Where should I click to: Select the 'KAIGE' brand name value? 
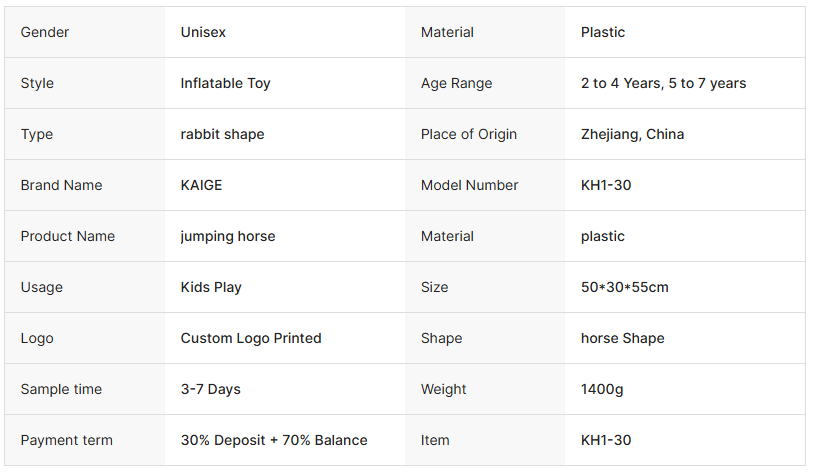(x=201, y=186)
